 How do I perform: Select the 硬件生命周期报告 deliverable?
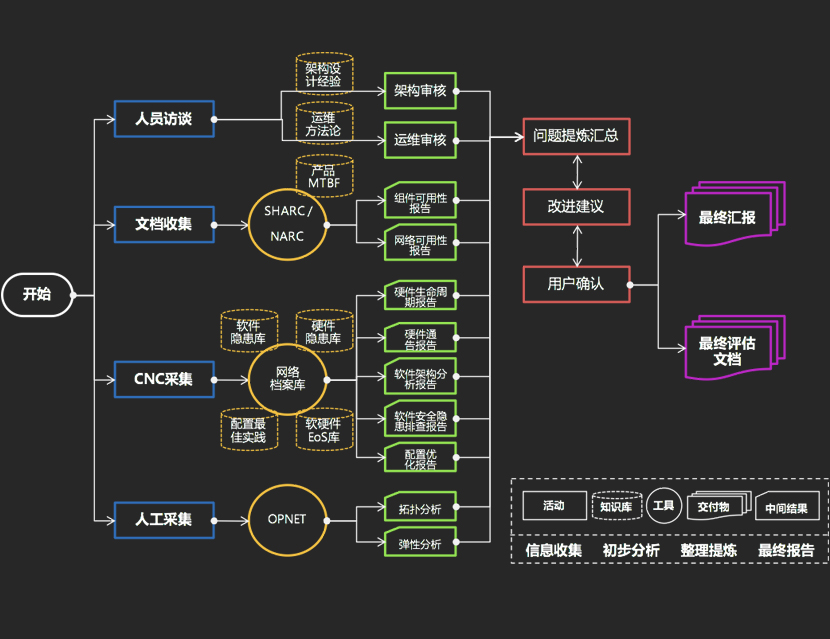point(420,295)
